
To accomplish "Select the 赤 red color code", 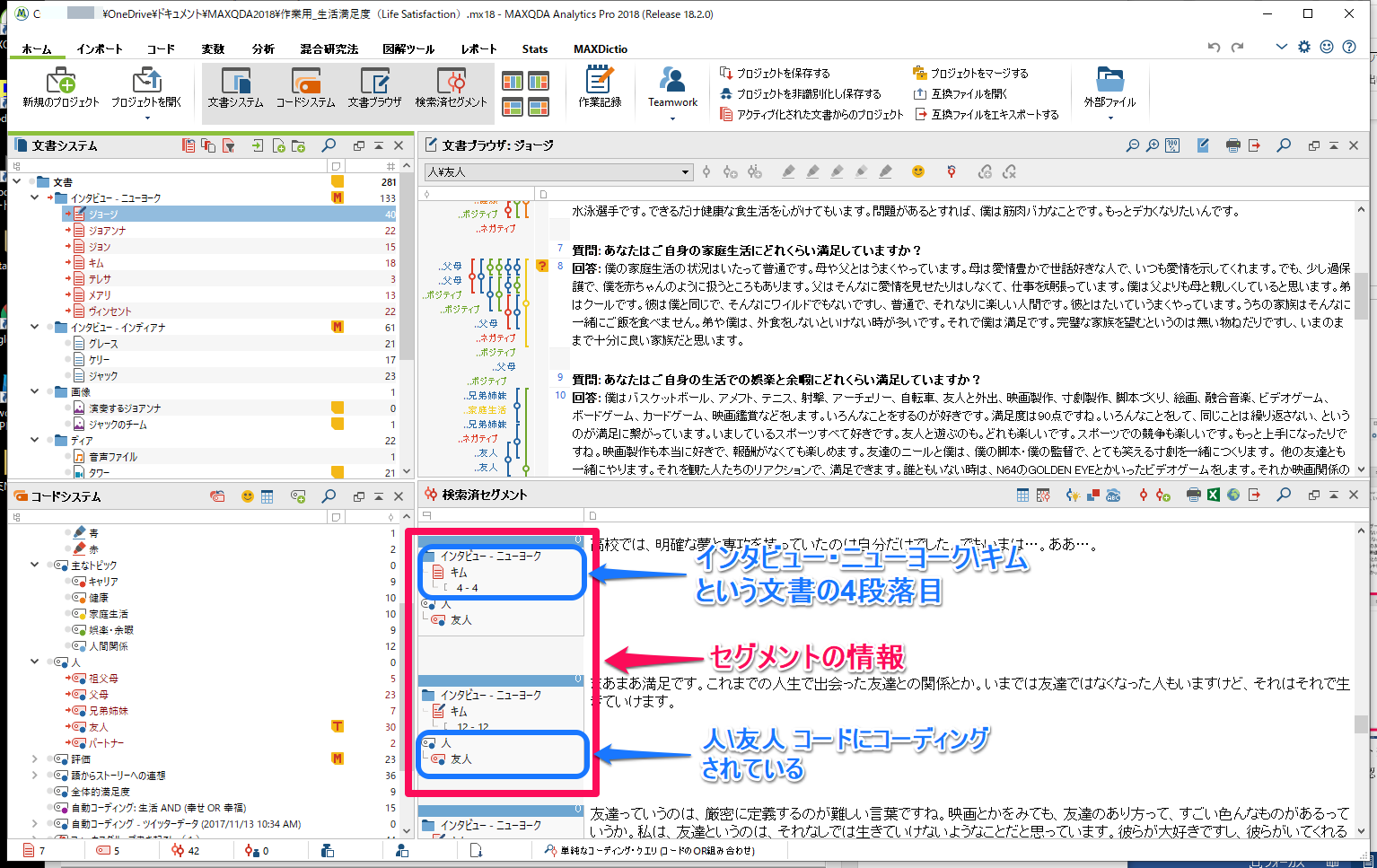I will [x=93, y=549].
